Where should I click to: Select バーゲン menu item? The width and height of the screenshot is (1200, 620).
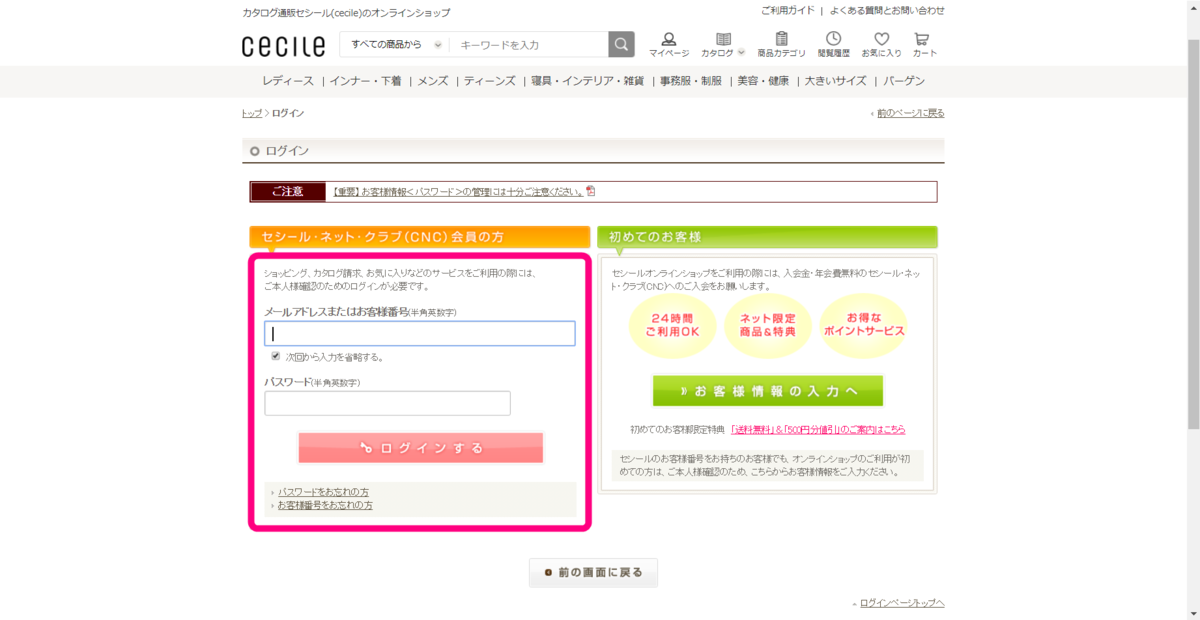pos(903,81)
